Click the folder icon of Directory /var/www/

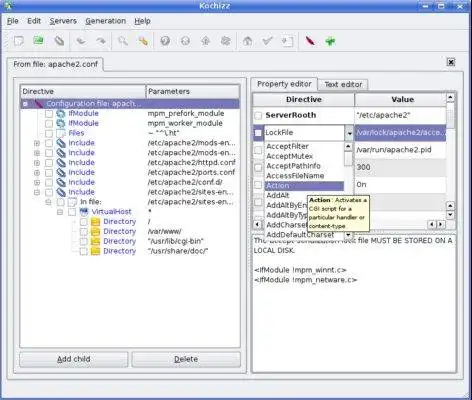[95, 231]
